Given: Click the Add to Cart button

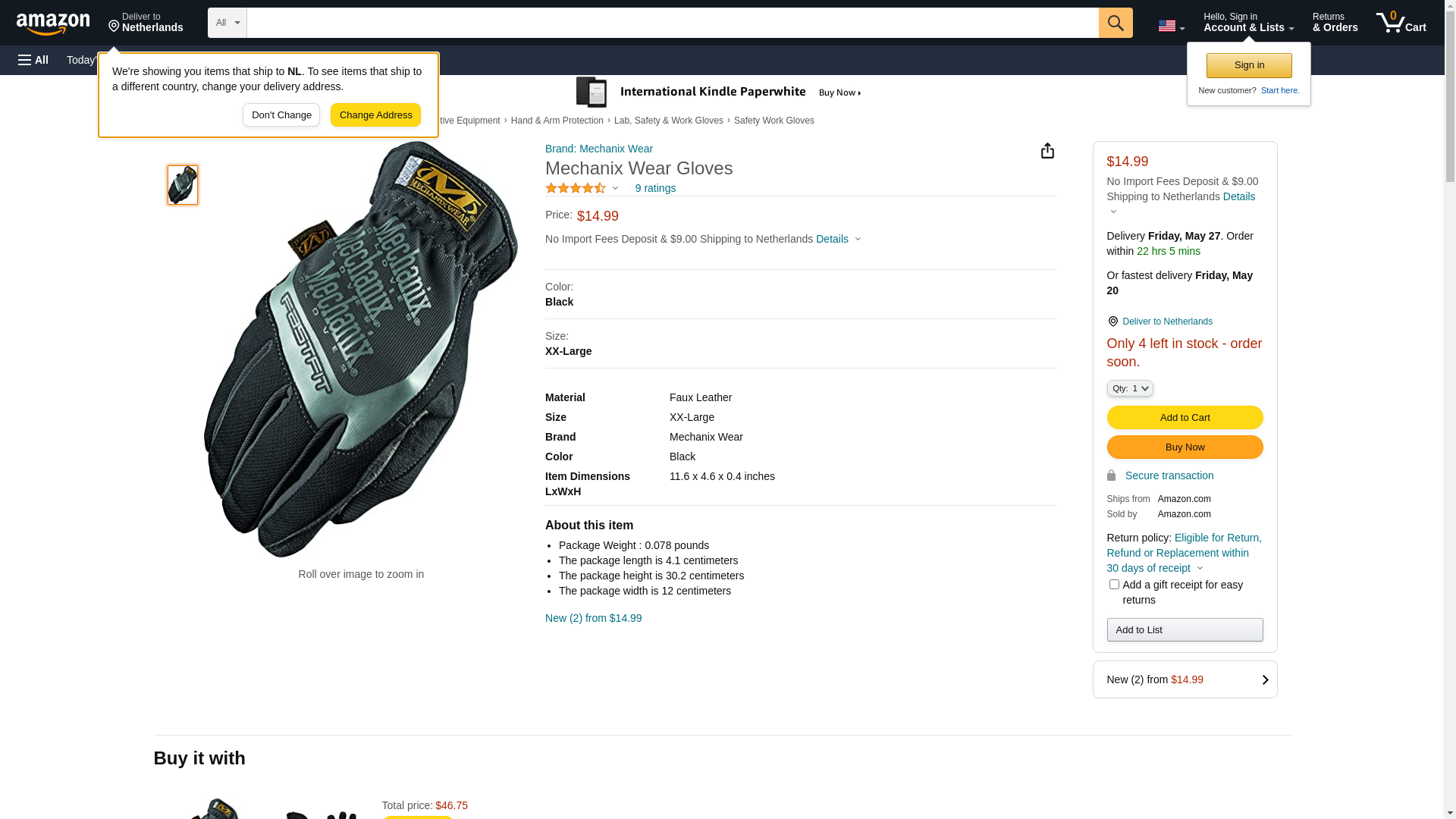Looking at the screenshot, I should [x=1185, y=417].
